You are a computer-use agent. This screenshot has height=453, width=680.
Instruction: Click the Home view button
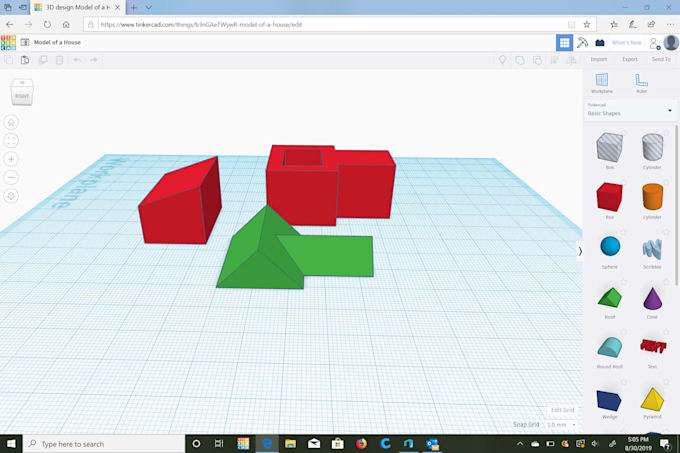11,123
